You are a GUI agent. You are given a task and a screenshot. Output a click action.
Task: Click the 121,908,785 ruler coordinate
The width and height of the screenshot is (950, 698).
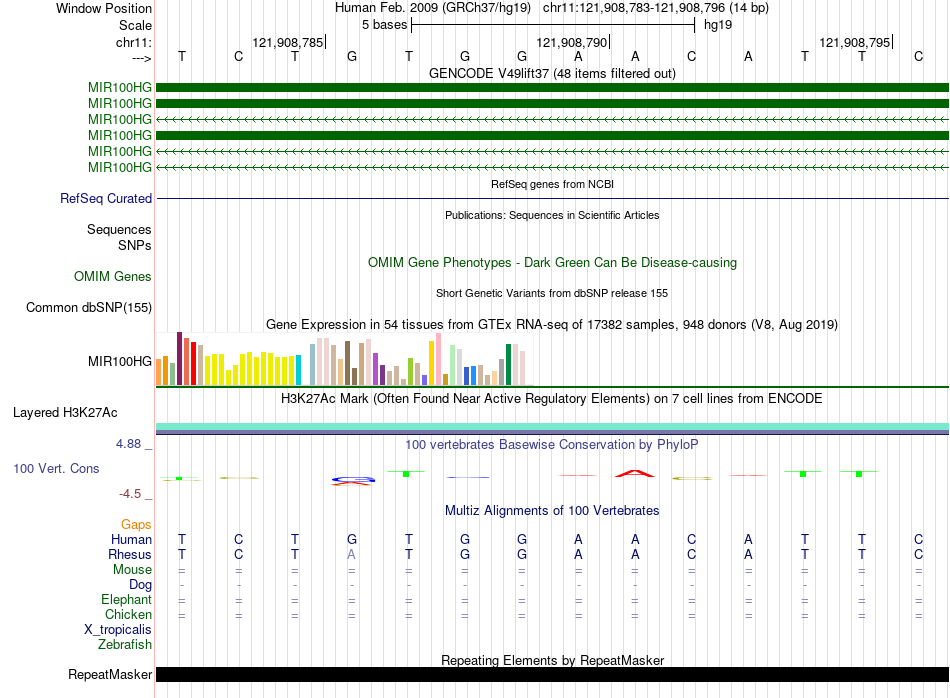tap(288, 42)
